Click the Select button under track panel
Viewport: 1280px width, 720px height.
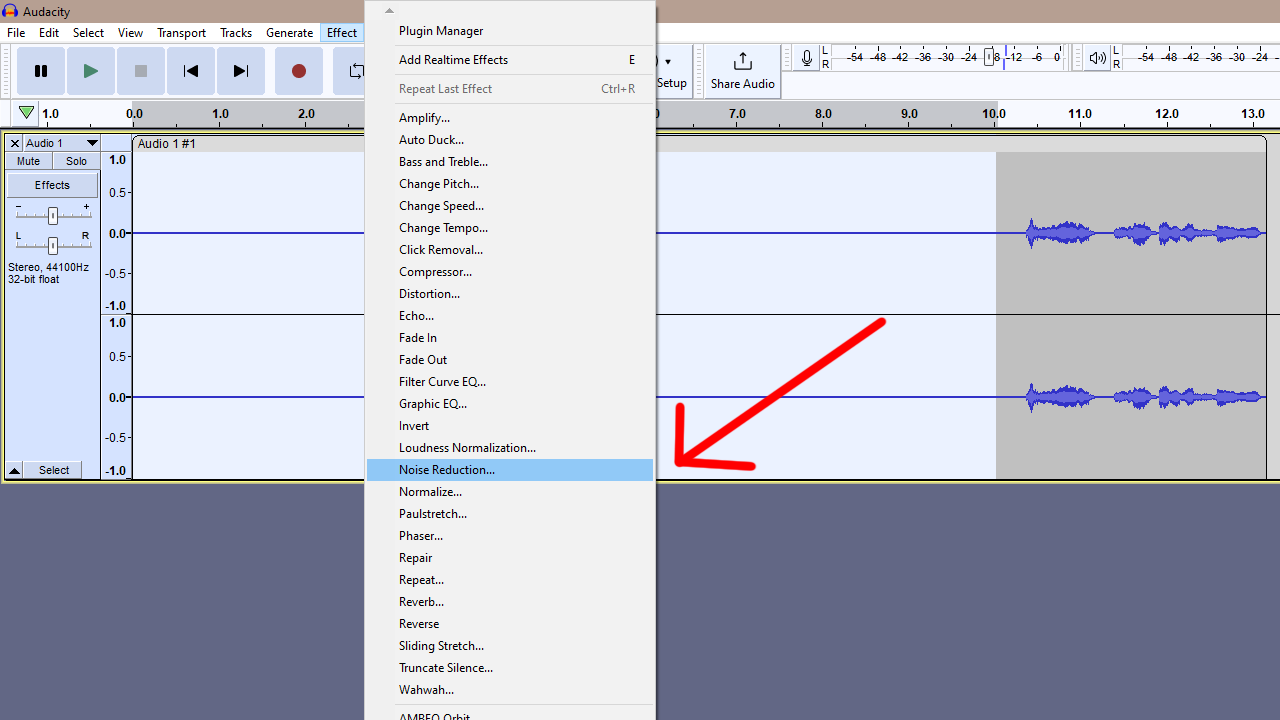(54, 470)
